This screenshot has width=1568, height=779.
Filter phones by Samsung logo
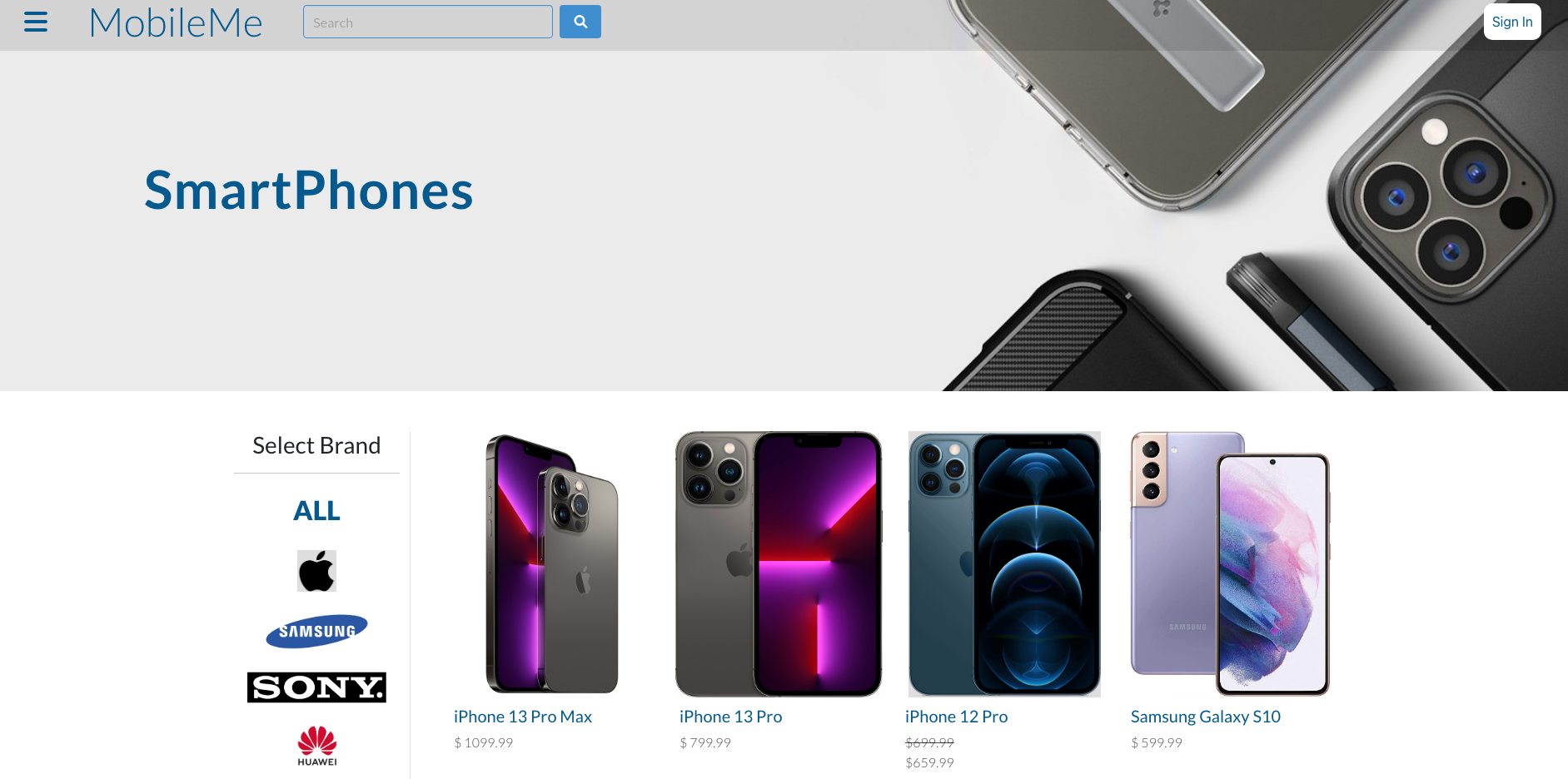[x=316, y=632]
